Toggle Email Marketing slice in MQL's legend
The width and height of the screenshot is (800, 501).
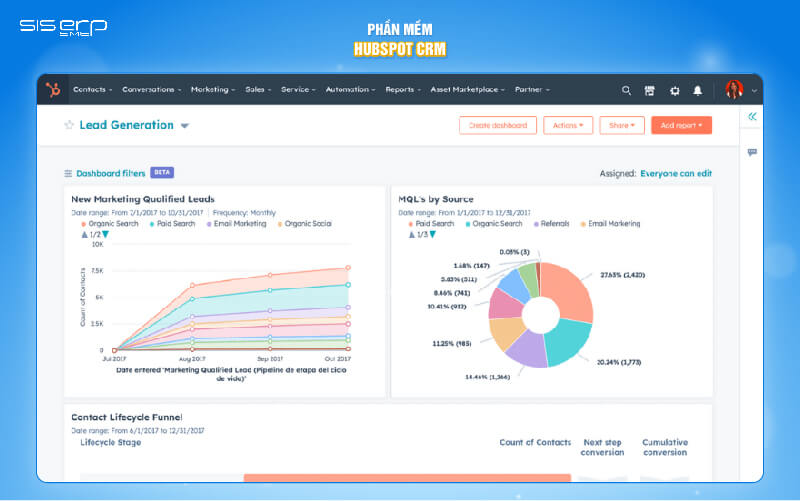pyautogui.click(x=610, y=223)
